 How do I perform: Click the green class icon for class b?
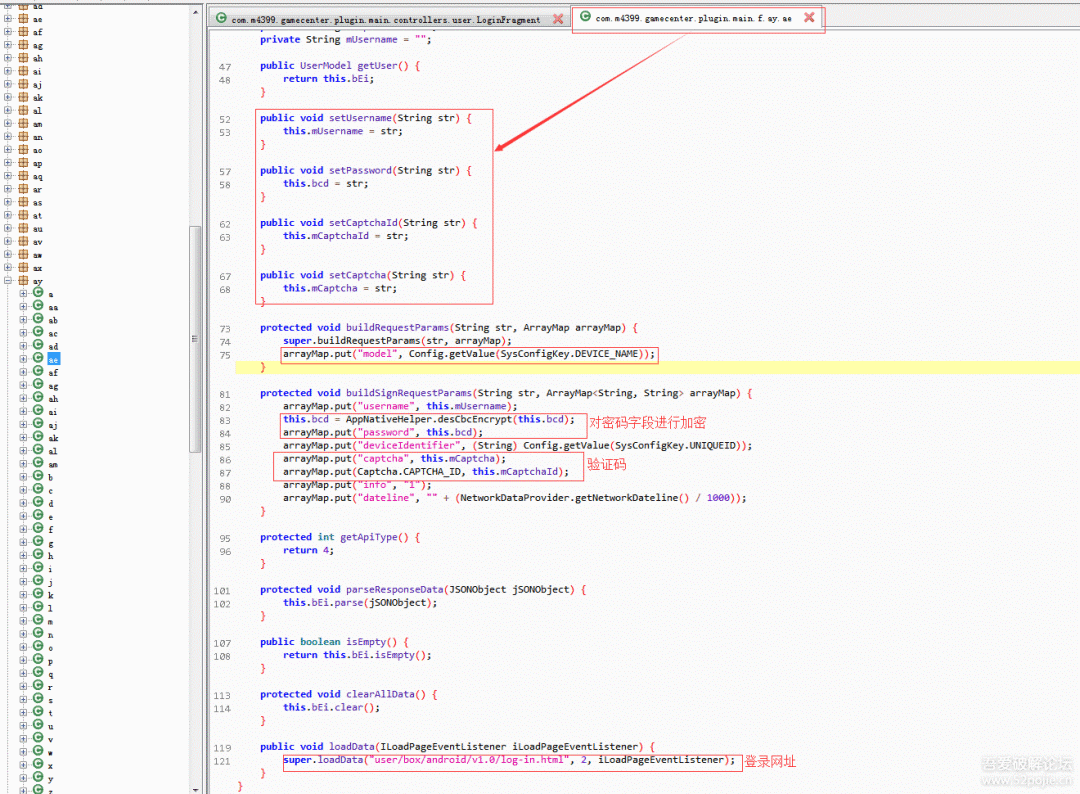click(x=39, y=475)
